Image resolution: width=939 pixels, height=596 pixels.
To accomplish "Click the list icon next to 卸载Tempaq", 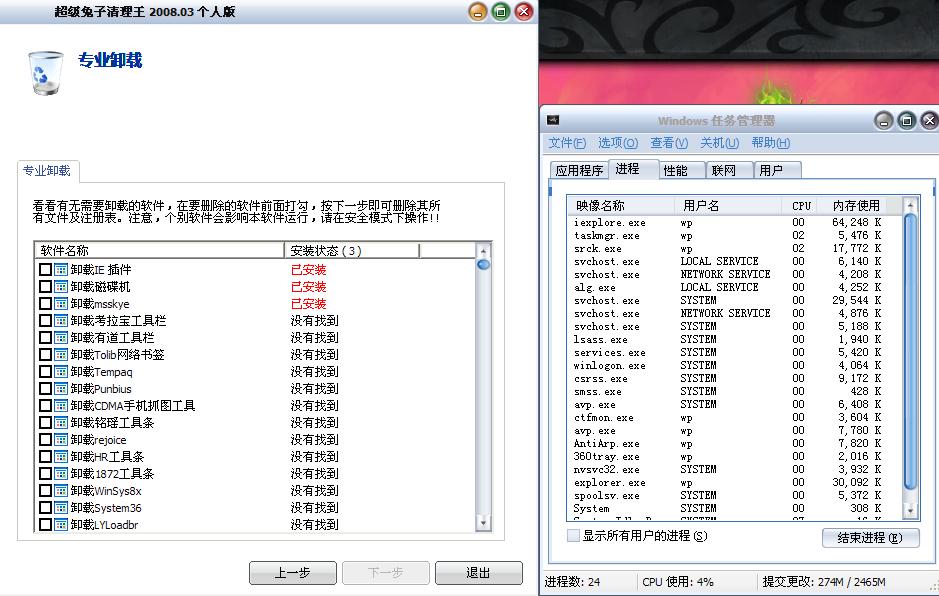I will (60, 371).
